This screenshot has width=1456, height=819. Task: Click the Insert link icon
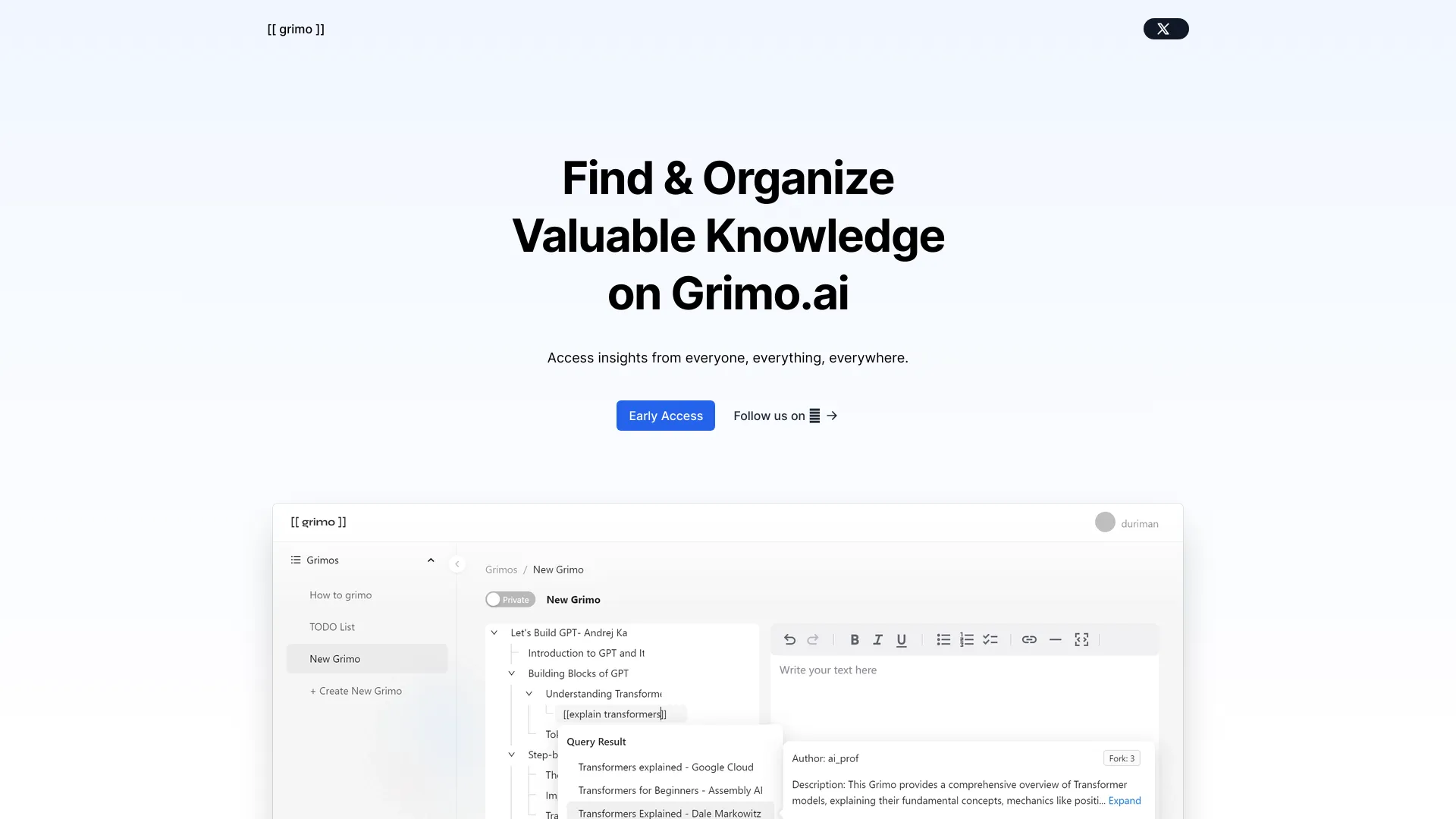click(1029, 640)
